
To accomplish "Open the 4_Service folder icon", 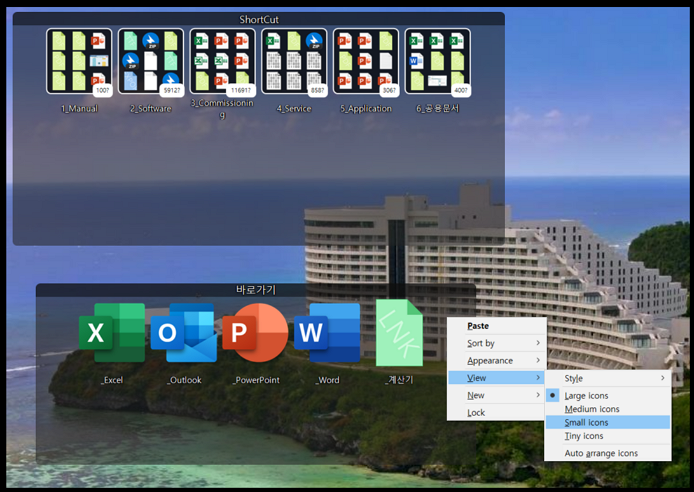I will 294,61.
